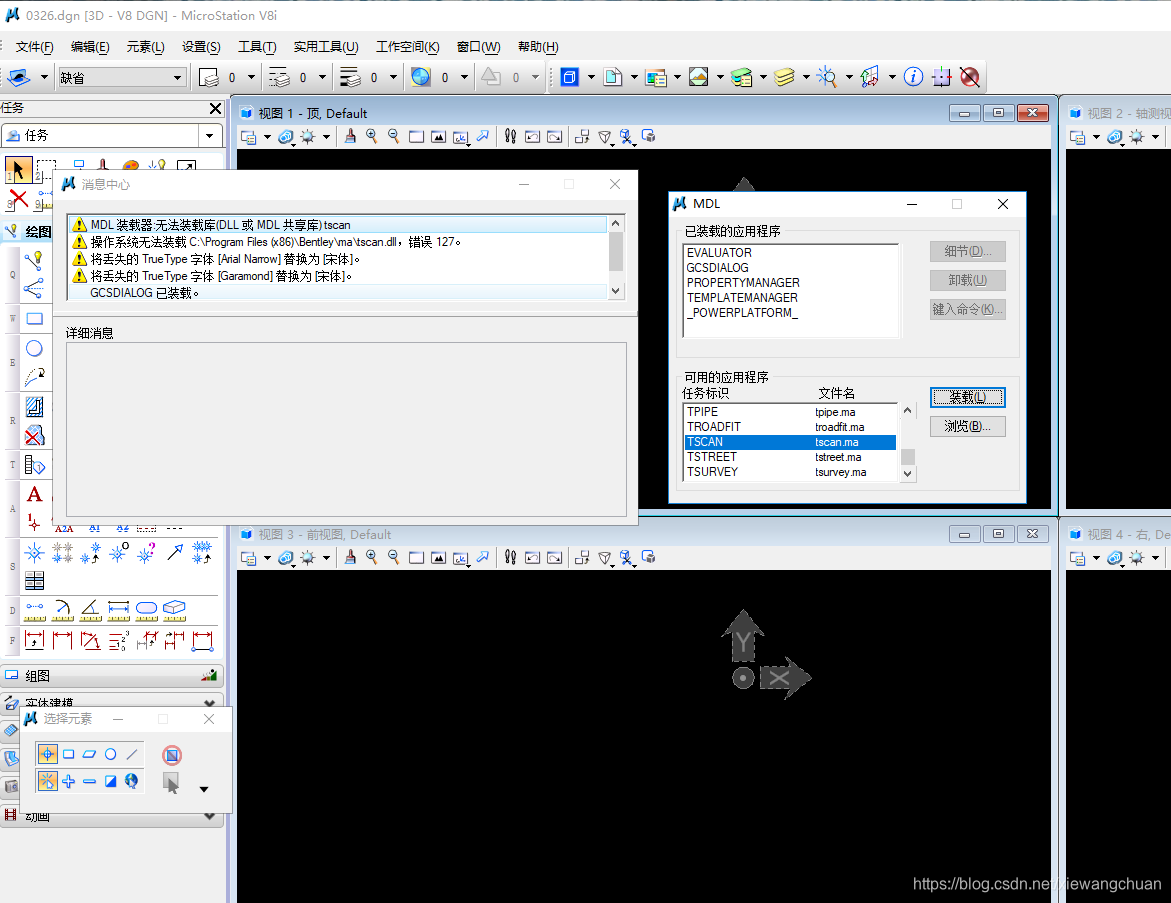The width and height of the screenshot is (1171, 903).
Task: Click the 装载(L) button in MDL dialog
Action: [967, 397]
